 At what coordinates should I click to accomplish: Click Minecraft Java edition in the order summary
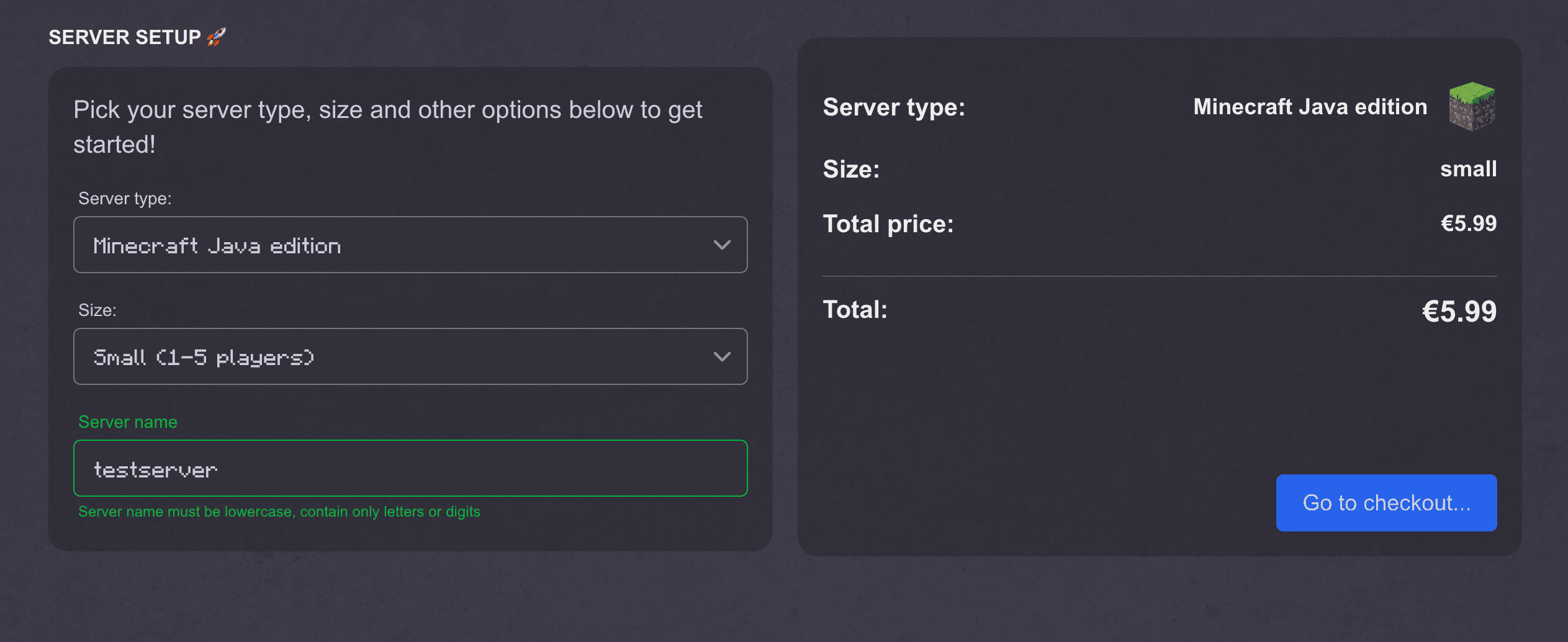pyautogui.click(x=1310, y=107)
